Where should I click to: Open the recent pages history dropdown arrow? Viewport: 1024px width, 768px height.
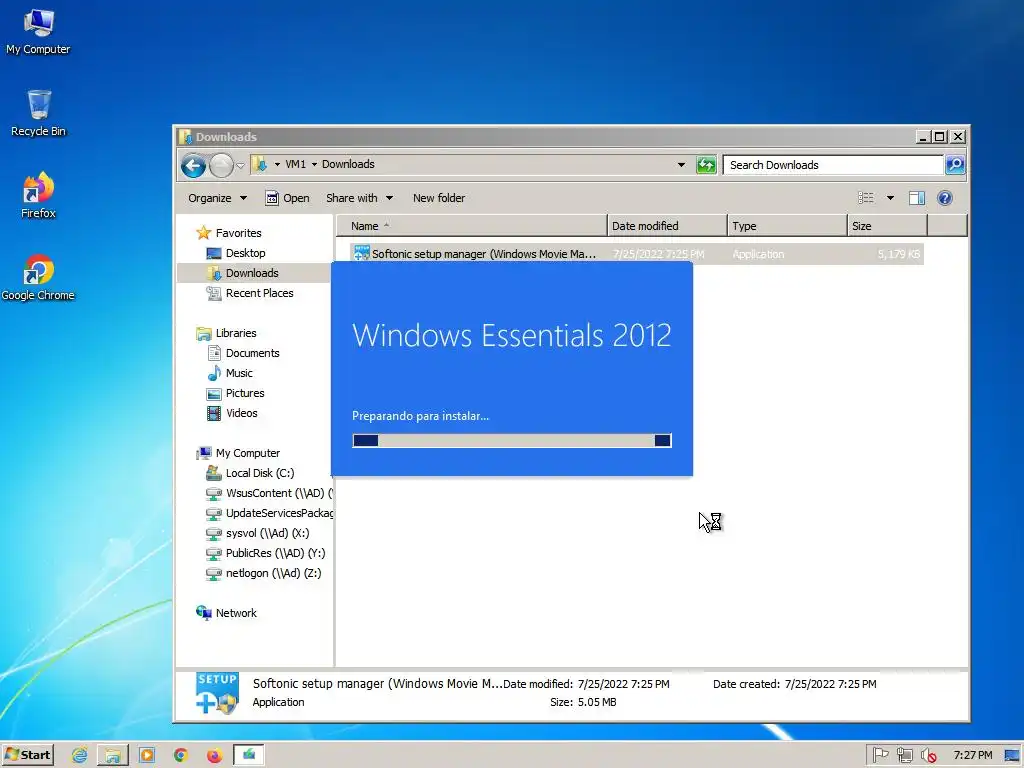pos(240,165)
